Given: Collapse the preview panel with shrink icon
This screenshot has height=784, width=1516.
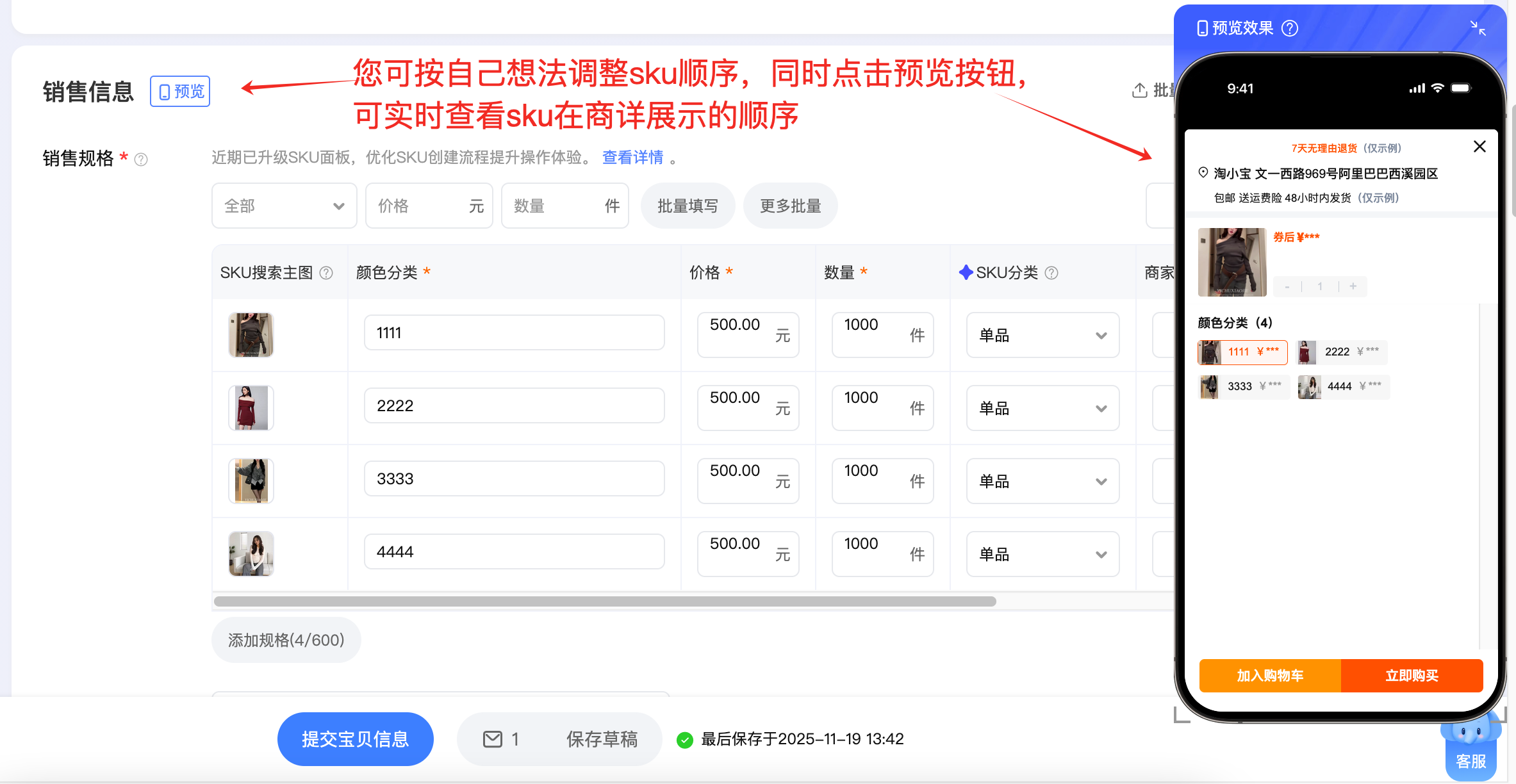Looking at the screenshot, I should [x=1478, y=28].
